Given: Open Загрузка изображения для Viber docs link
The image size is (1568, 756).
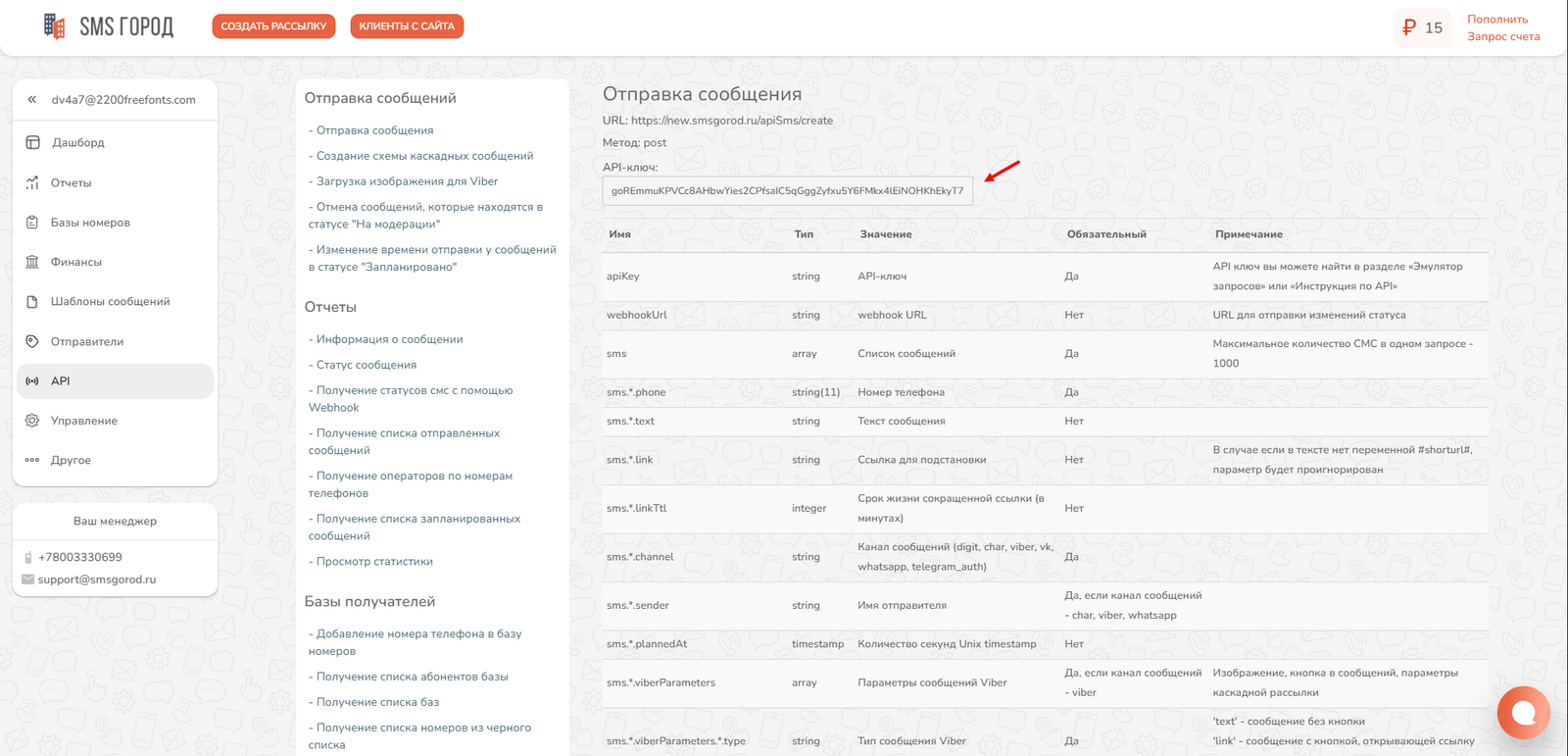Looking at the screenshot, I should pyautogui.click(x=407, y=181).
